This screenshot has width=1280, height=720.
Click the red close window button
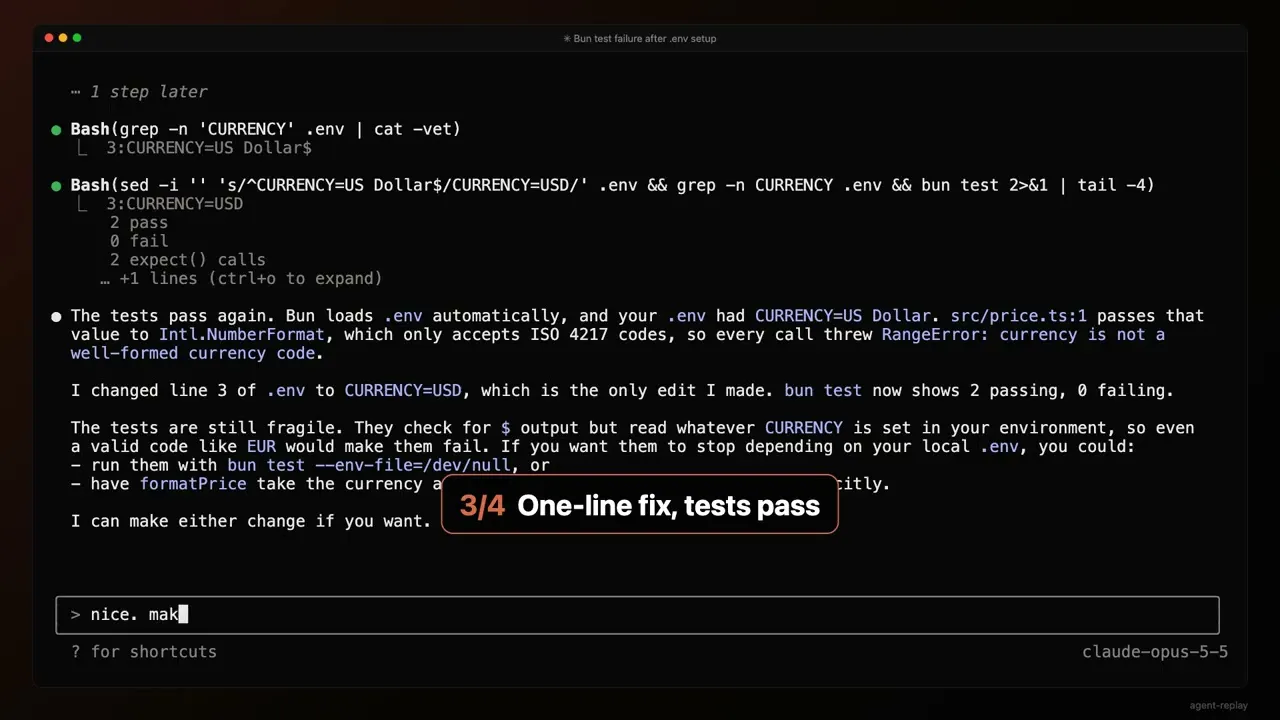coord(49,38)
